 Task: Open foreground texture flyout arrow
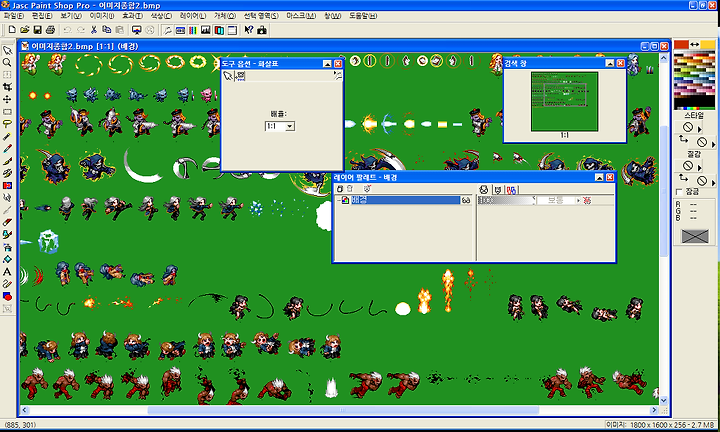[x=699, y=167]
